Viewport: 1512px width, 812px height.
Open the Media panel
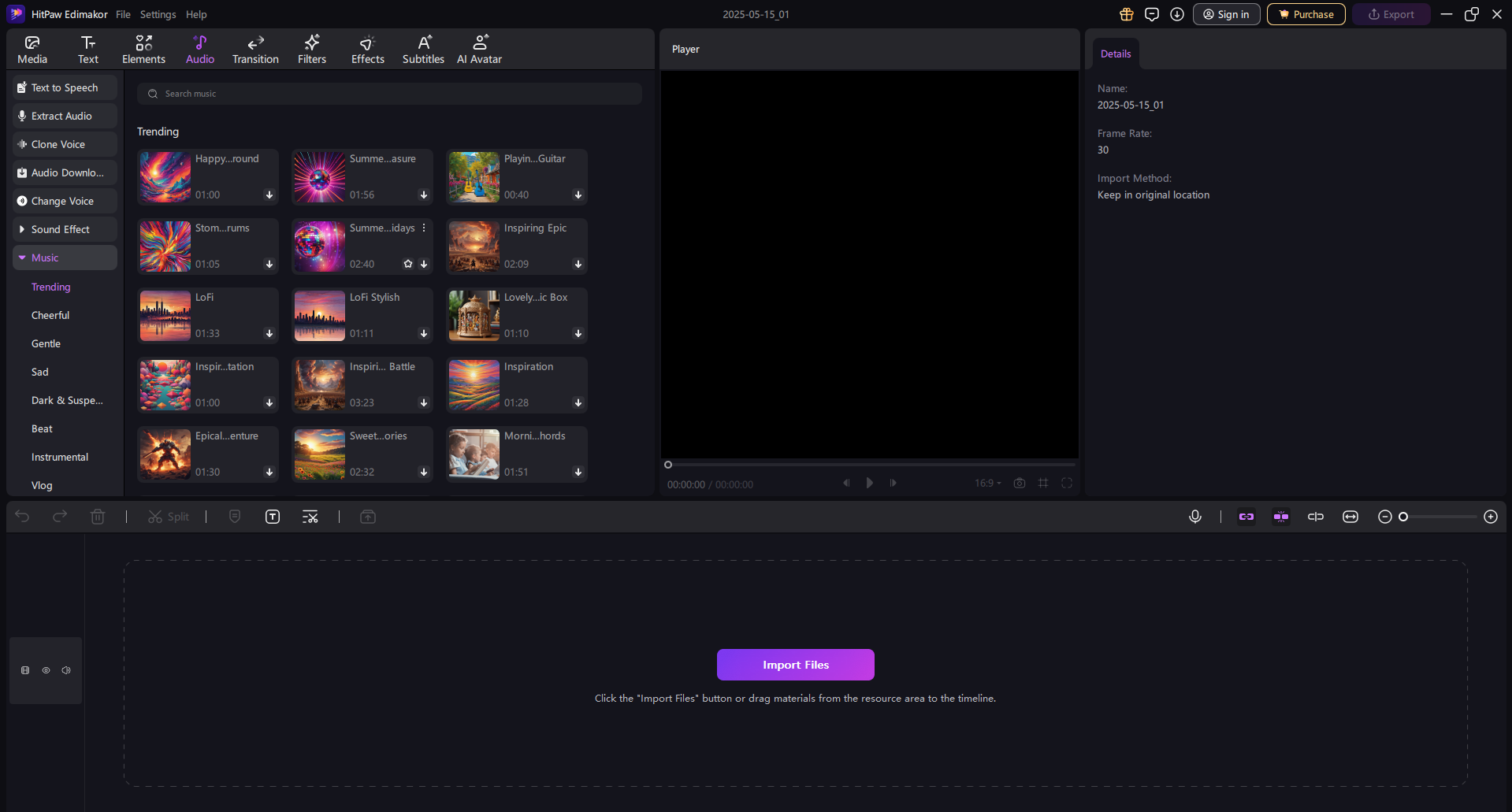coord(32,49)
